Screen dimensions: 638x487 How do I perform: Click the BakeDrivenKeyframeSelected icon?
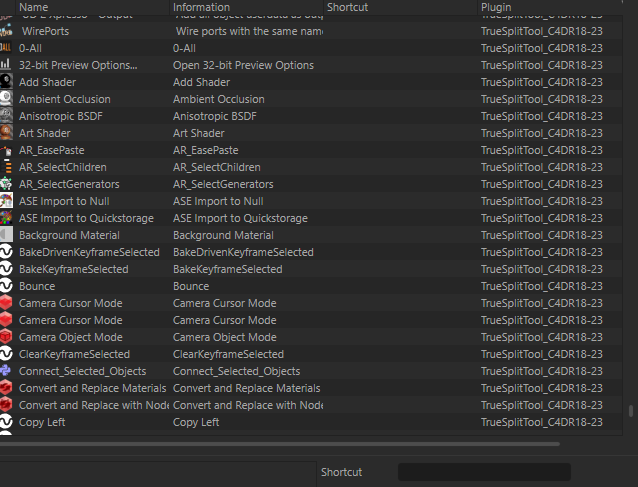pos(6,252)
